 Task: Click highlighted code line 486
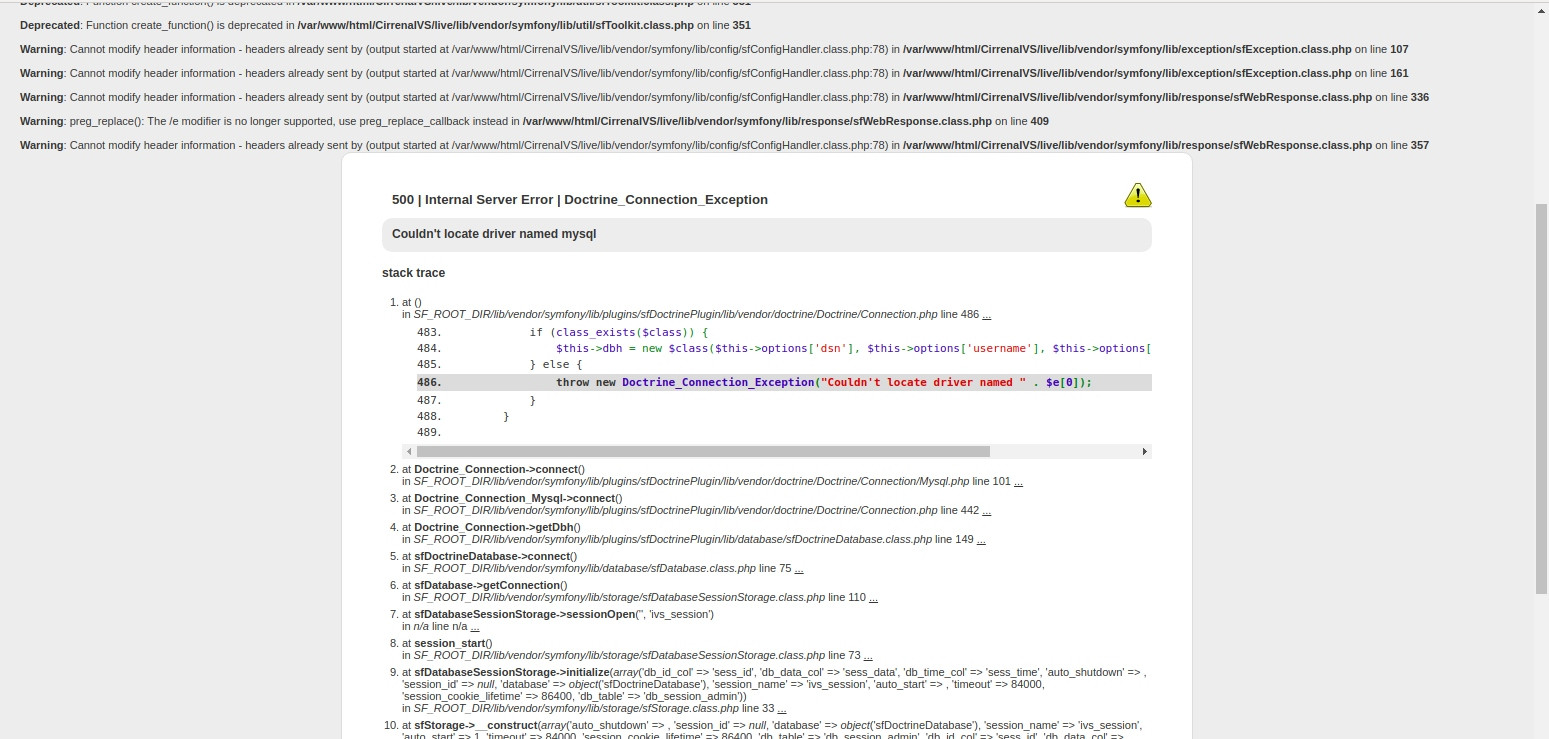[784, 383]
